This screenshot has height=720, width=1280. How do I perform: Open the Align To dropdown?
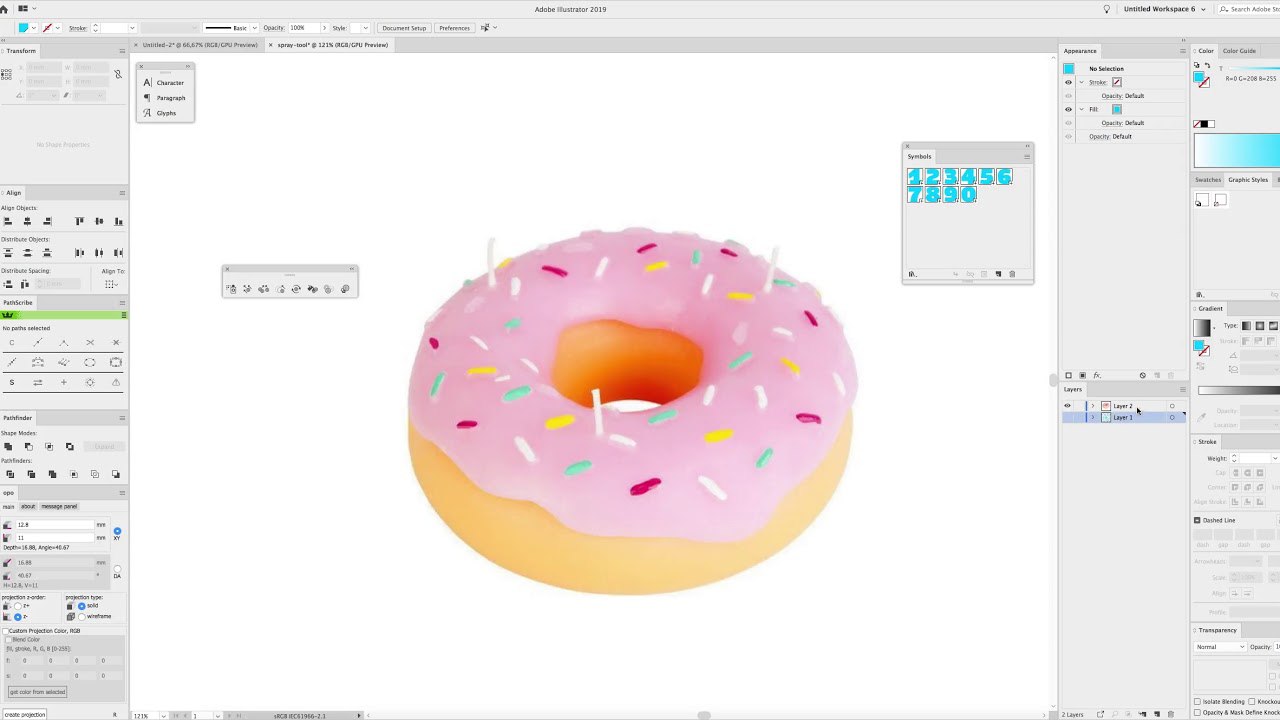pyautogui.click(x=113, y=284)
